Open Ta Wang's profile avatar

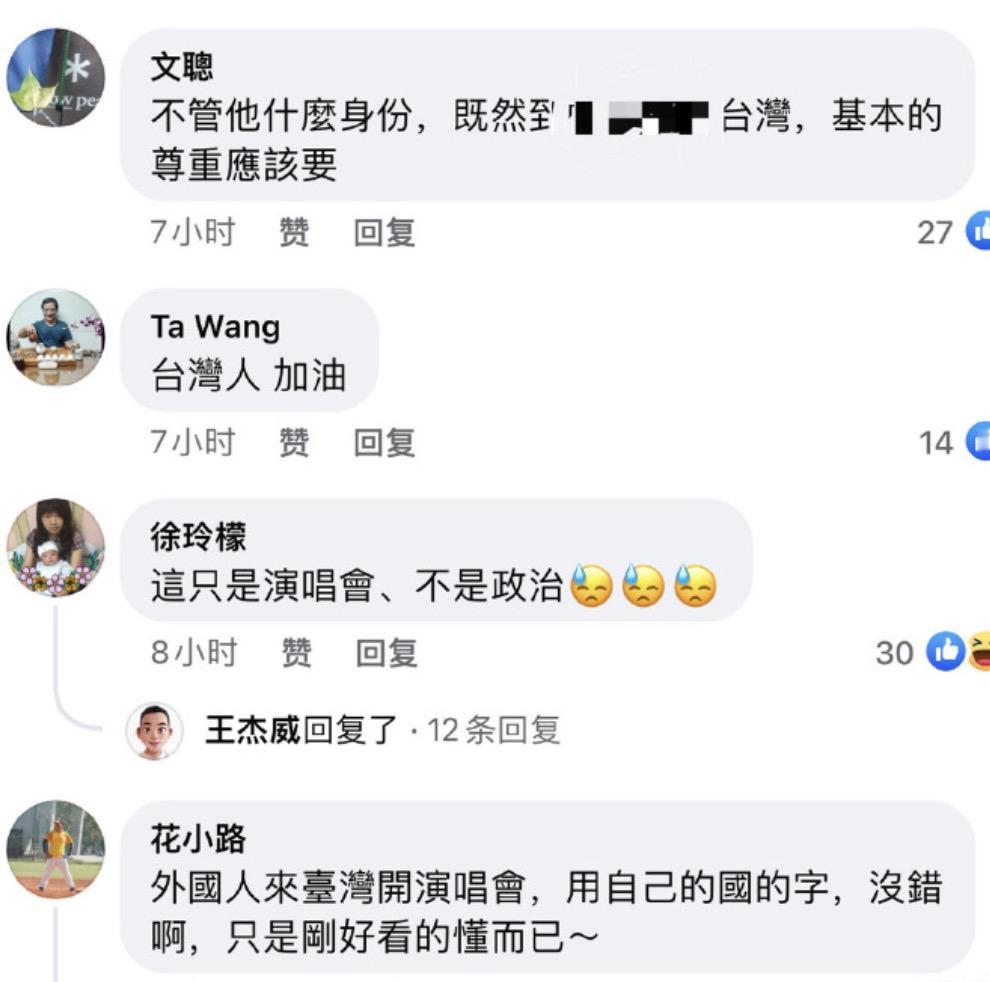56,338
